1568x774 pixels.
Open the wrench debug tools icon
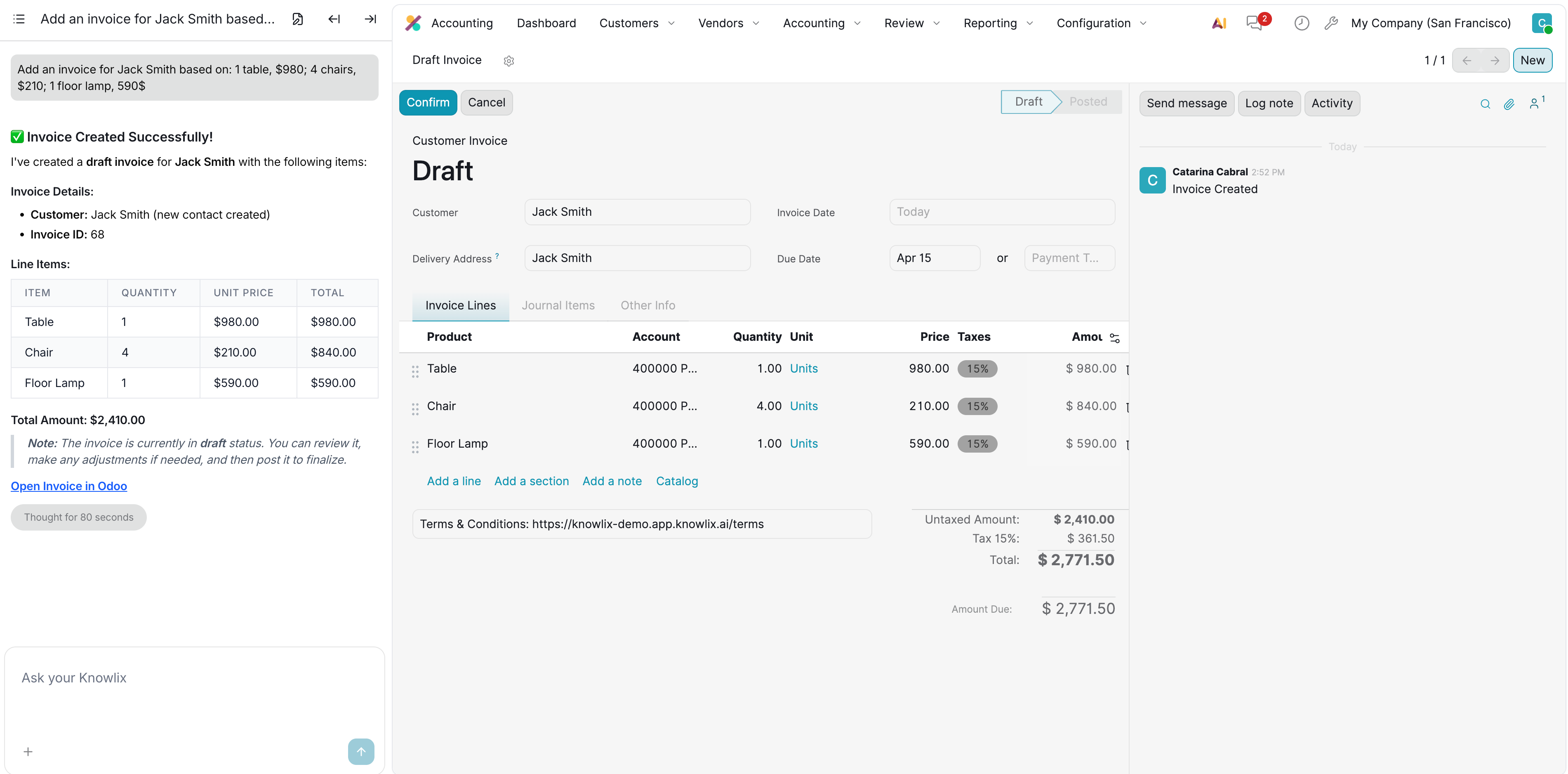[1331, 23]
